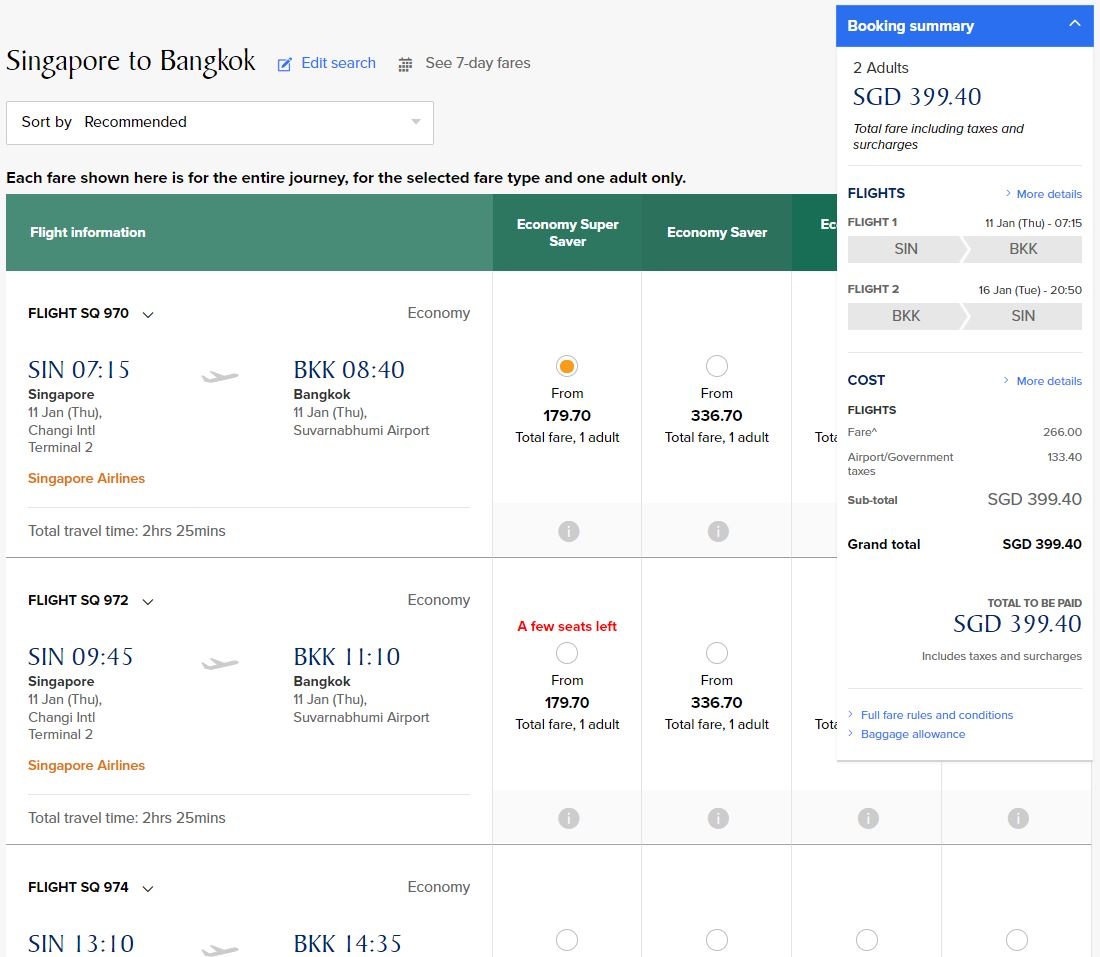Image resolution: width=1100 pixels, height=957 pixels.
Task: Click Singapore Airlines label under SQ 972
Action: 86,765
